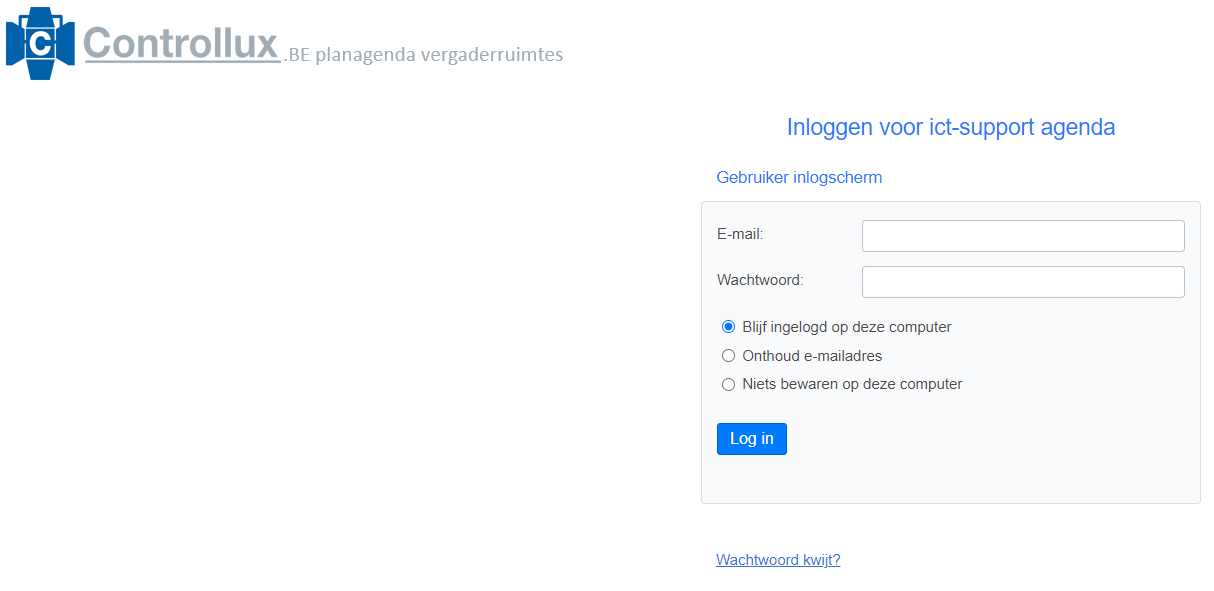Choose the 'Niets bewaren op deze computer' radio button
Image resolution: width=1214 pixels, height=591 pixels.
pos(728,384)
